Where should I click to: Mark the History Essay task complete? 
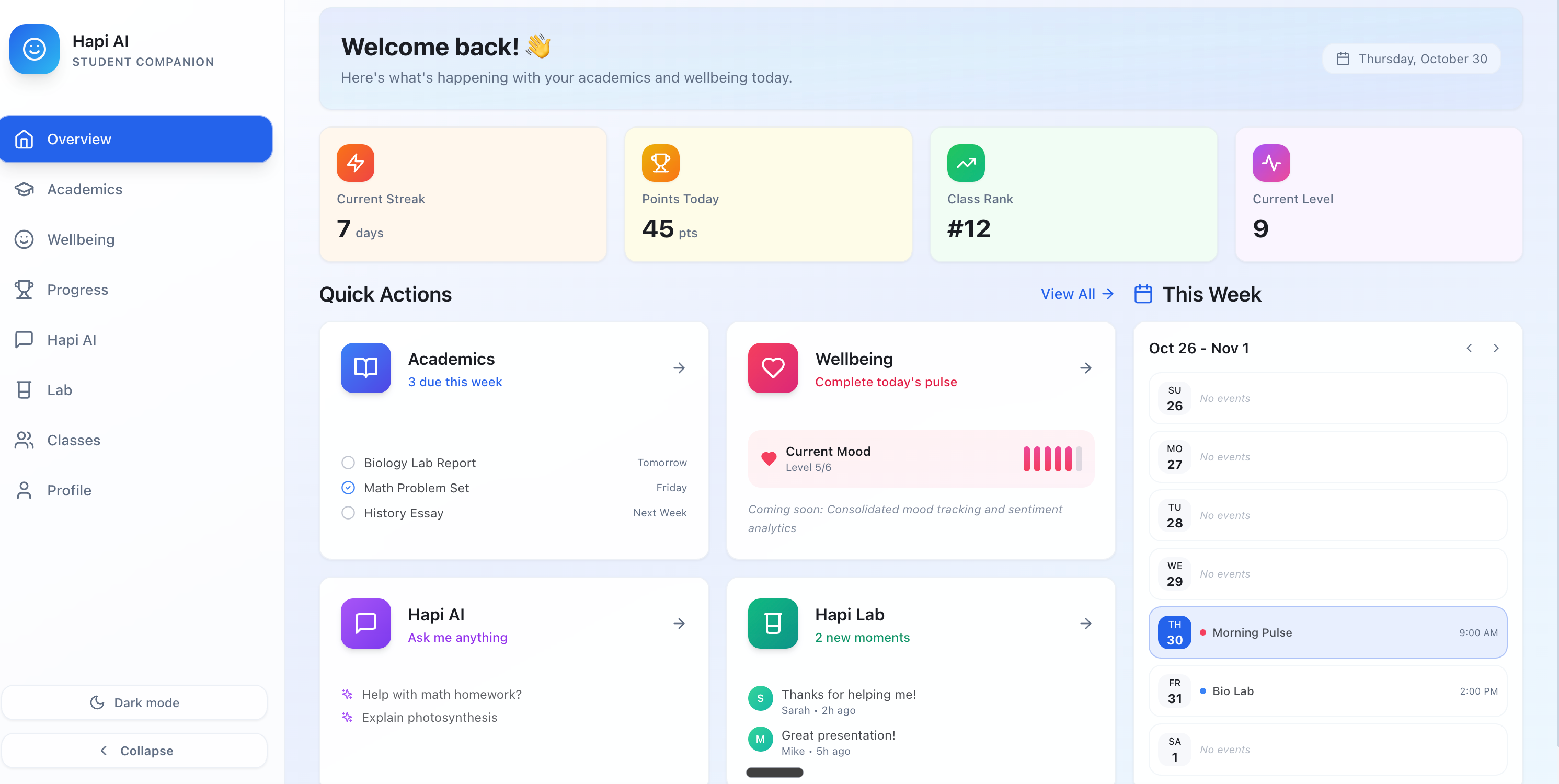pyautogui.click(x=348, y=513)
